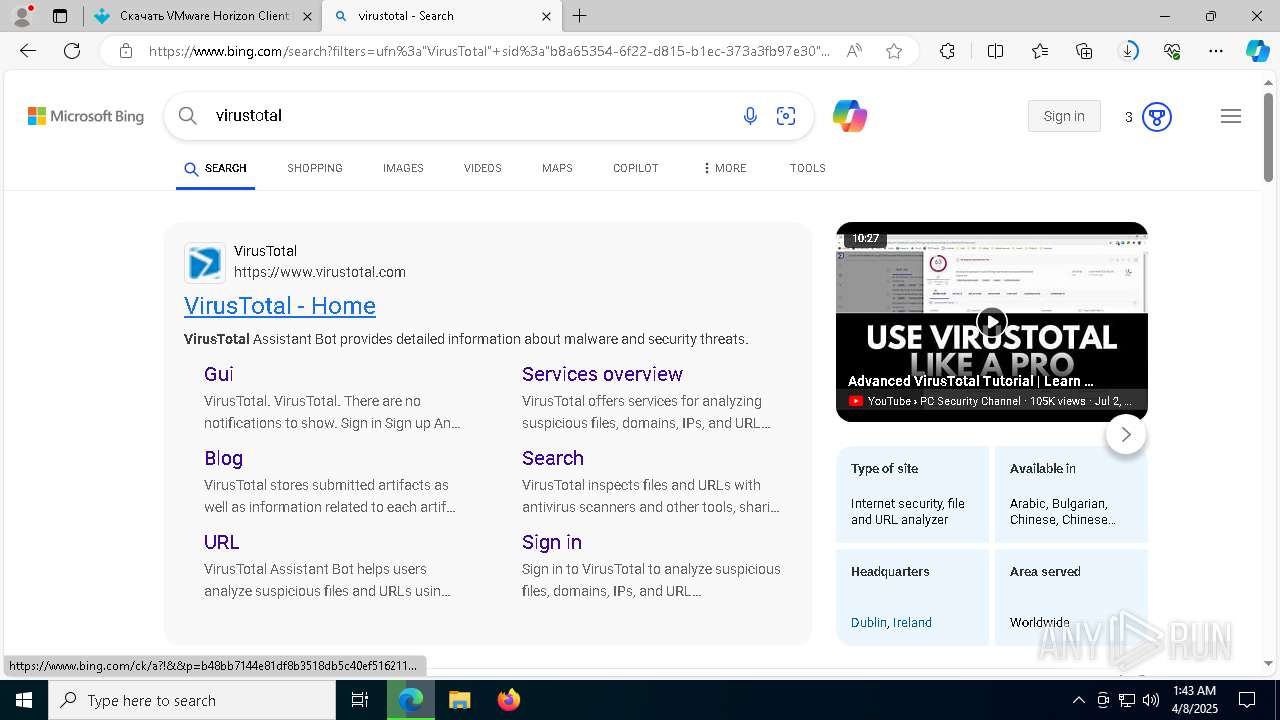Viewport: 1280px width, 720px height.
Task: Click the VirusTotal site favicon
Action: [205, 263]
